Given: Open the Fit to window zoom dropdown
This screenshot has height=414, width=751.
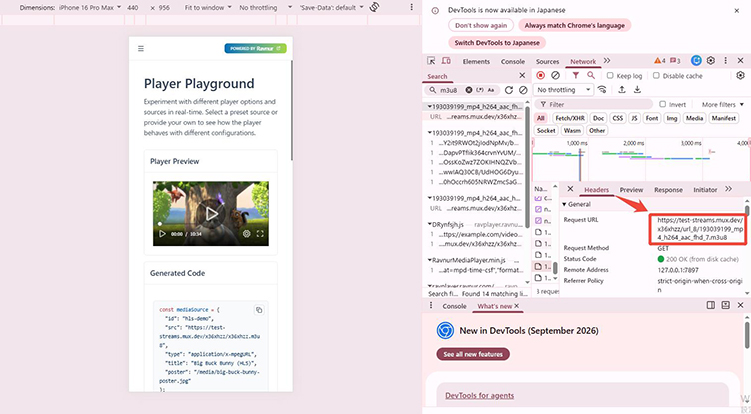Looking at the screenshot, I should pyautogui.click(x=207, y=7).
